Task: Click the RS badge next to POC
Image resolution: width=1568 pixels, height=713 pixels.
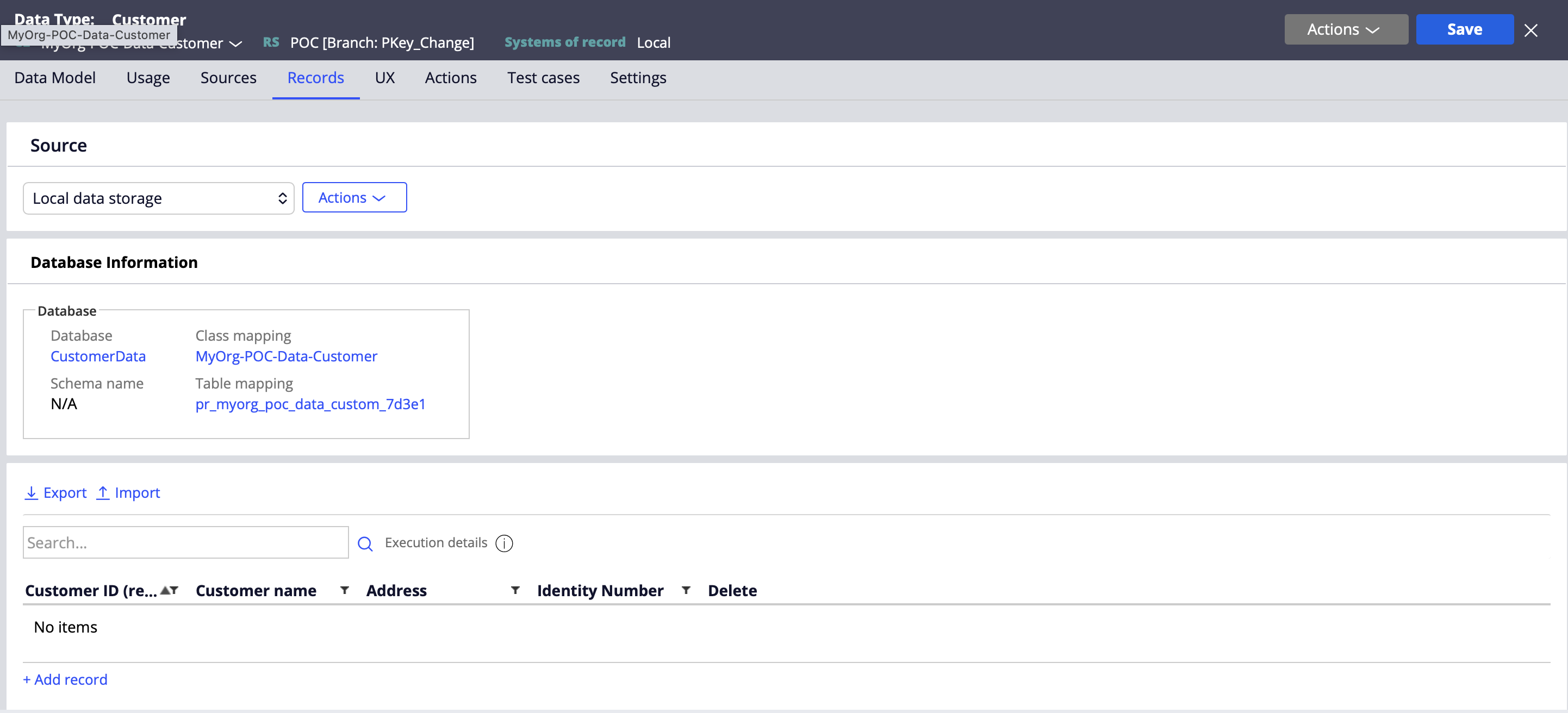Action: tap(271, 42)
